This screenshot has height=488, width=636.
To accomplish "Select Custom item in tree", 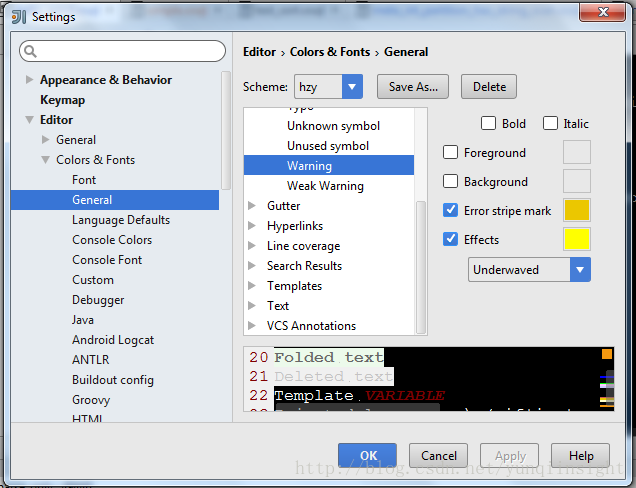I will coord(93,280).
